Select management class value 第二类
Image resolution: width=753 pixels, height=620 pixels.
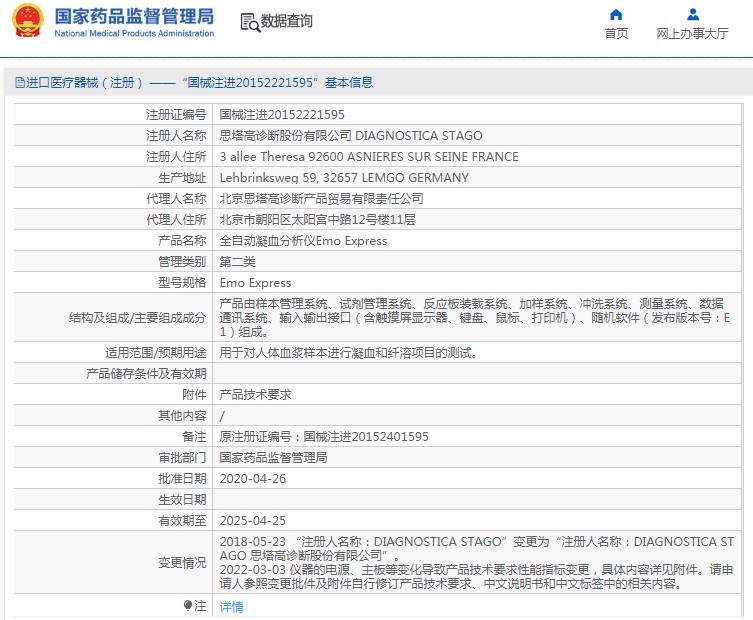tap(238, 262)
